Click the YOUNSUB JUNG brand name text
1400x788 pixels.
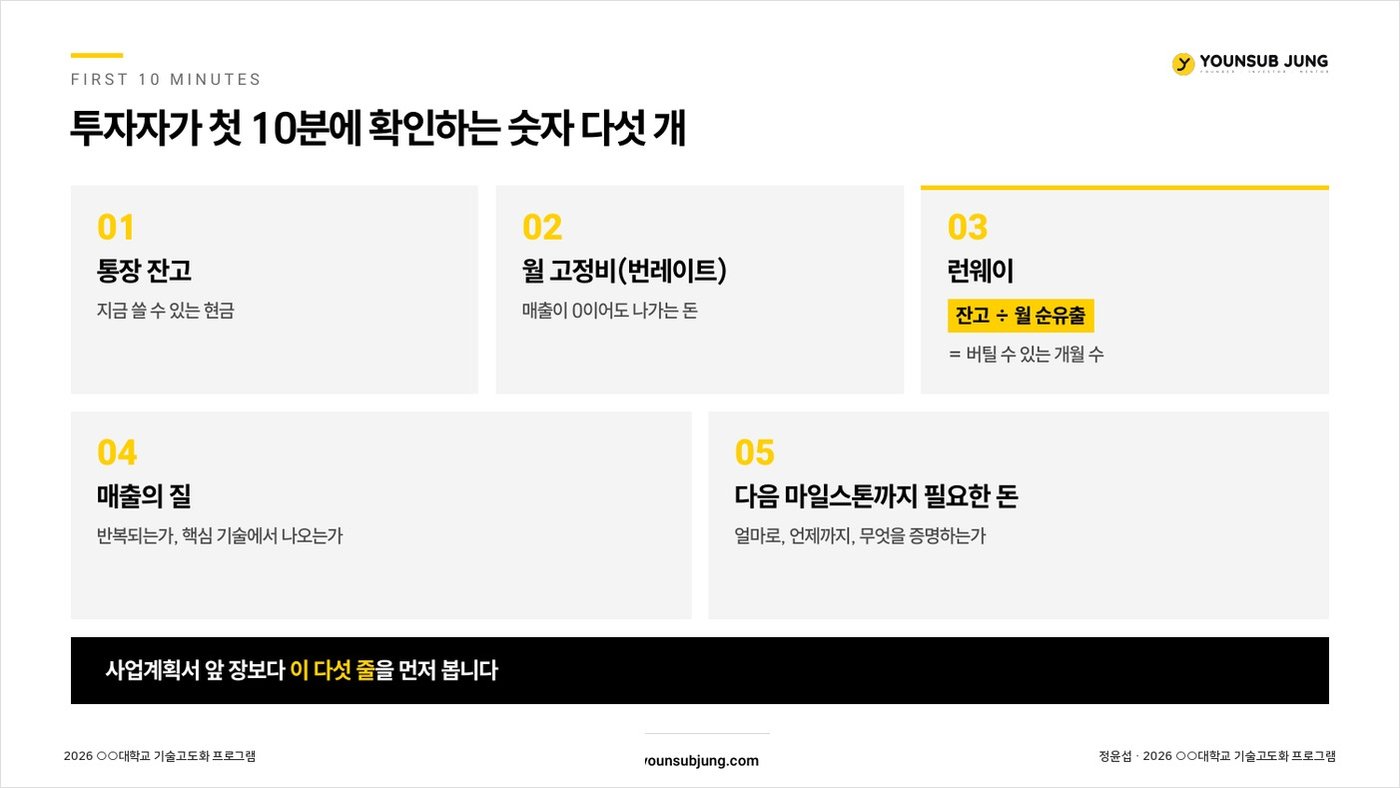[1264, 61]
